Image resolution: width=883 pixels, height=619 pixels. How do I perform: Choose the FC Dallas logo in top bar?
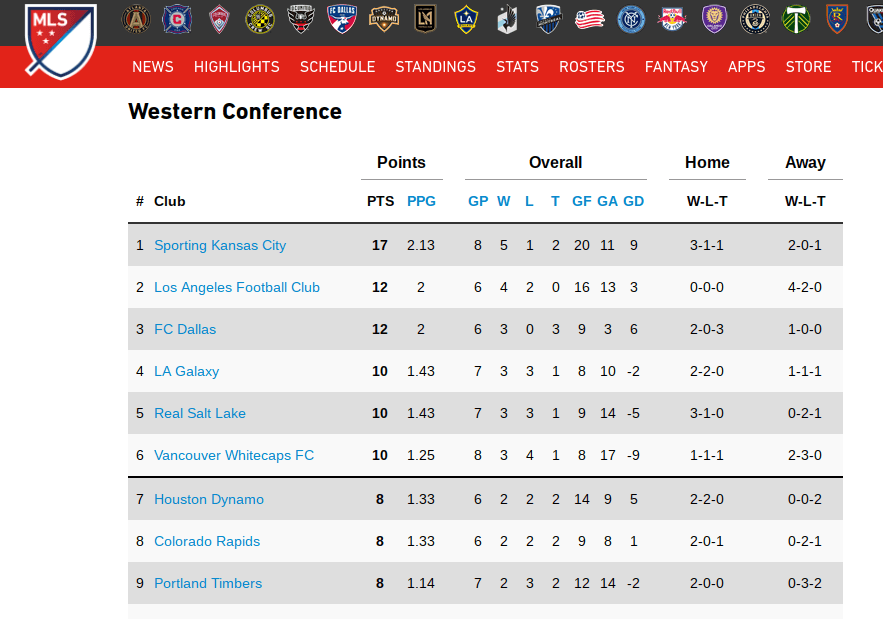(343, 19)
